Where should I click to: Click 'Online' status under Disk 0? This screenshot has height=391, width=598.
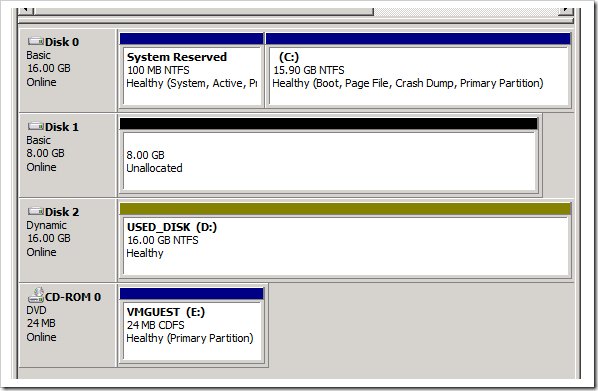click(41, 82)
